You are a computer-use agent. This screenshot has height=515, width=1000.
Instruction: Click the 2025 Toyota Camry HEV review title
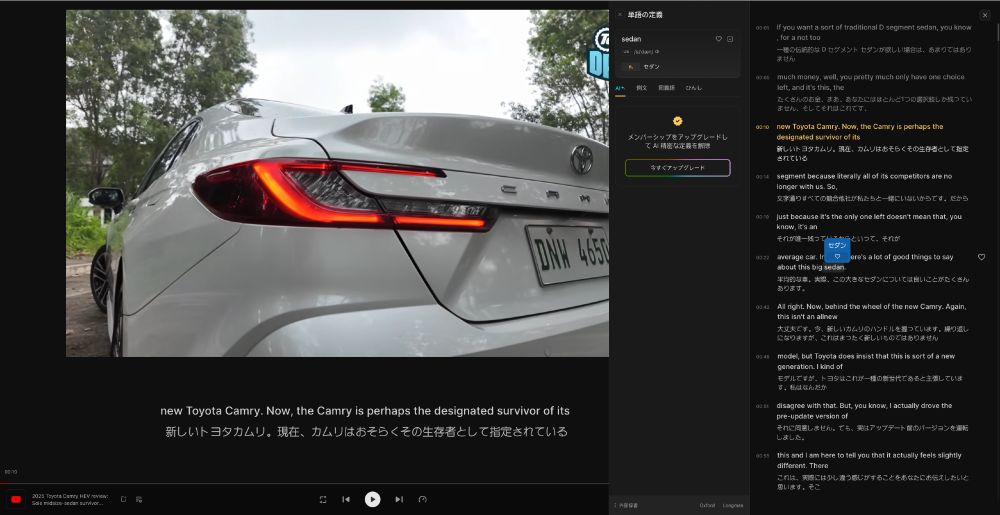tap(70, 499)
